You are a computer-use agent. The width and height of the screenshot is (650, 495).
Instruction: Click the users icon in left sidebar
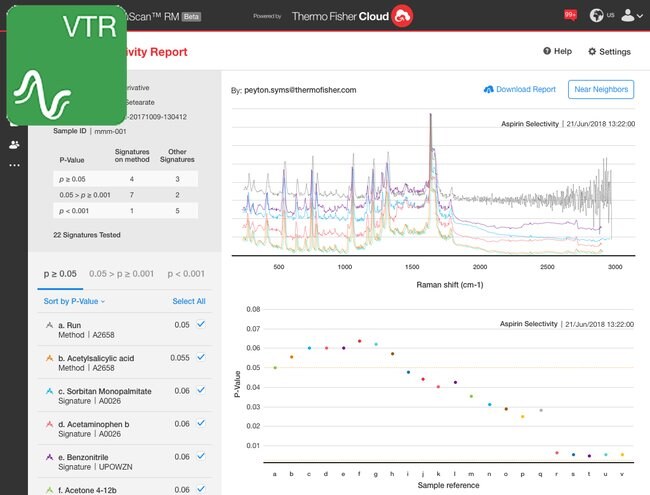pos(14,144)
